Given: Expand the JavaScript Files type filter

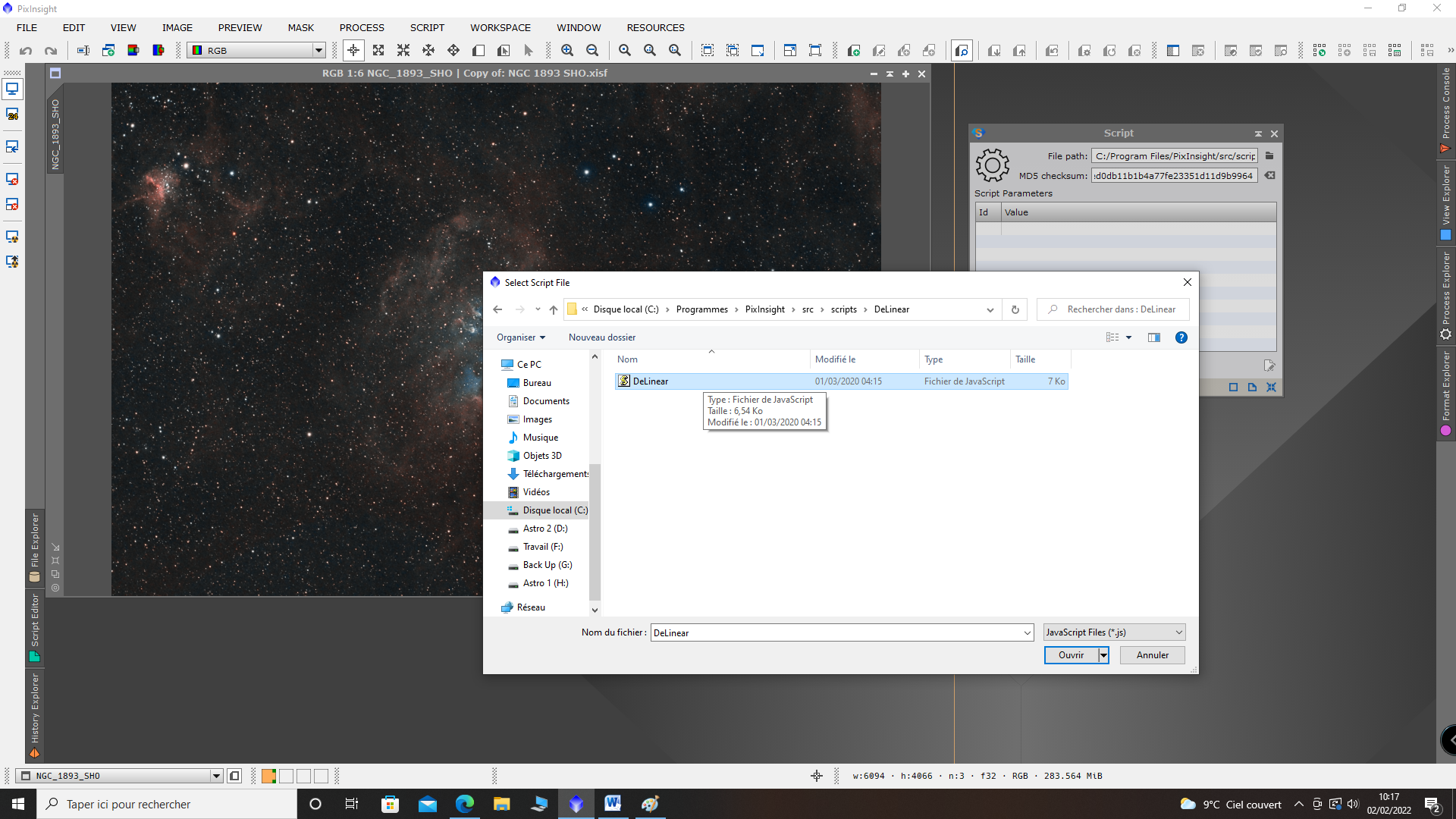Looking at the screenshot, I should point(1178,632).
